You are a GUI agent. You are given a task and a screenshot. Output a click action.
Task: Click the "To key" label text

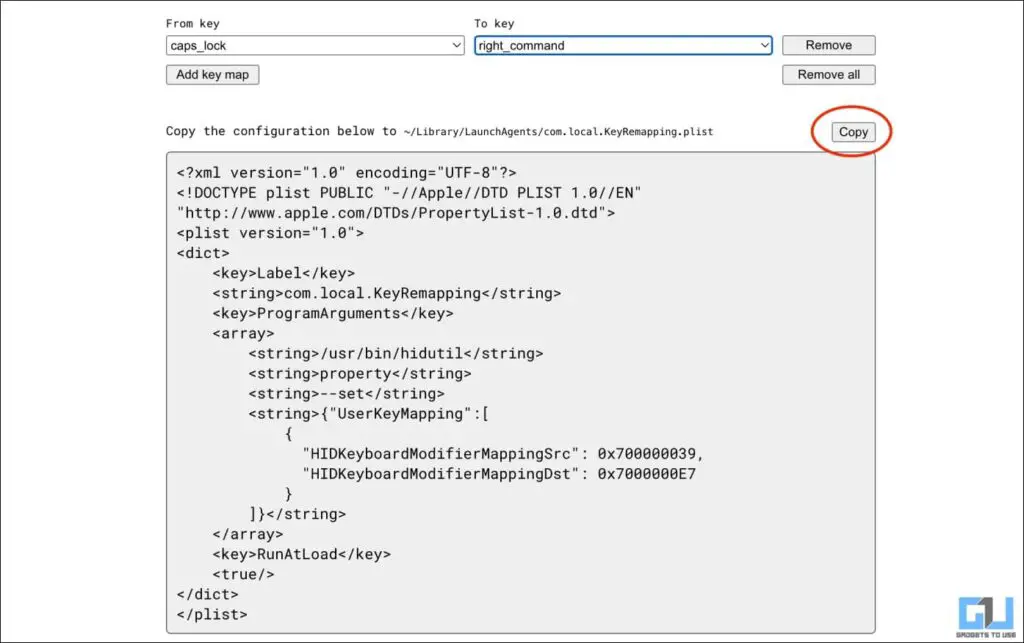coord(496,23)
